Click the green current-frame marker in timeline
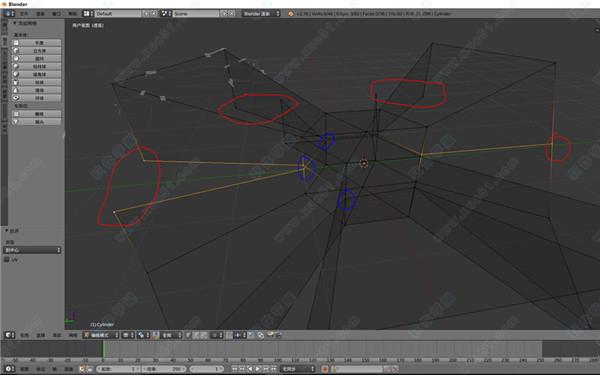Screen dimensions: 600x375 103,349
